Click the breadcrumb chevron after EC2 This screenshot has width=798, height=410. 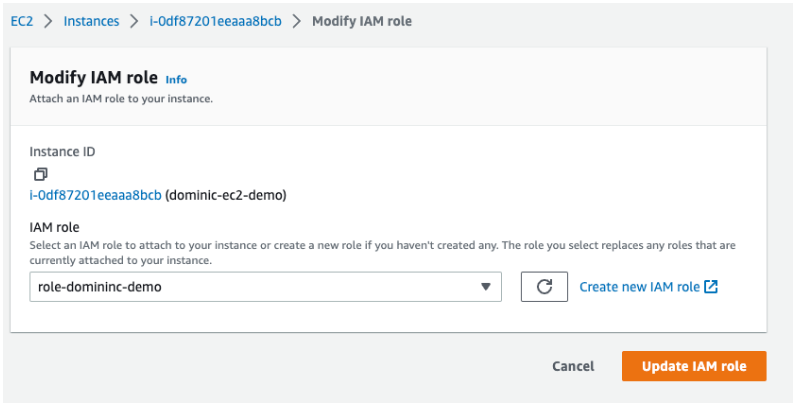pyautogui.click(x=49, y=21)
